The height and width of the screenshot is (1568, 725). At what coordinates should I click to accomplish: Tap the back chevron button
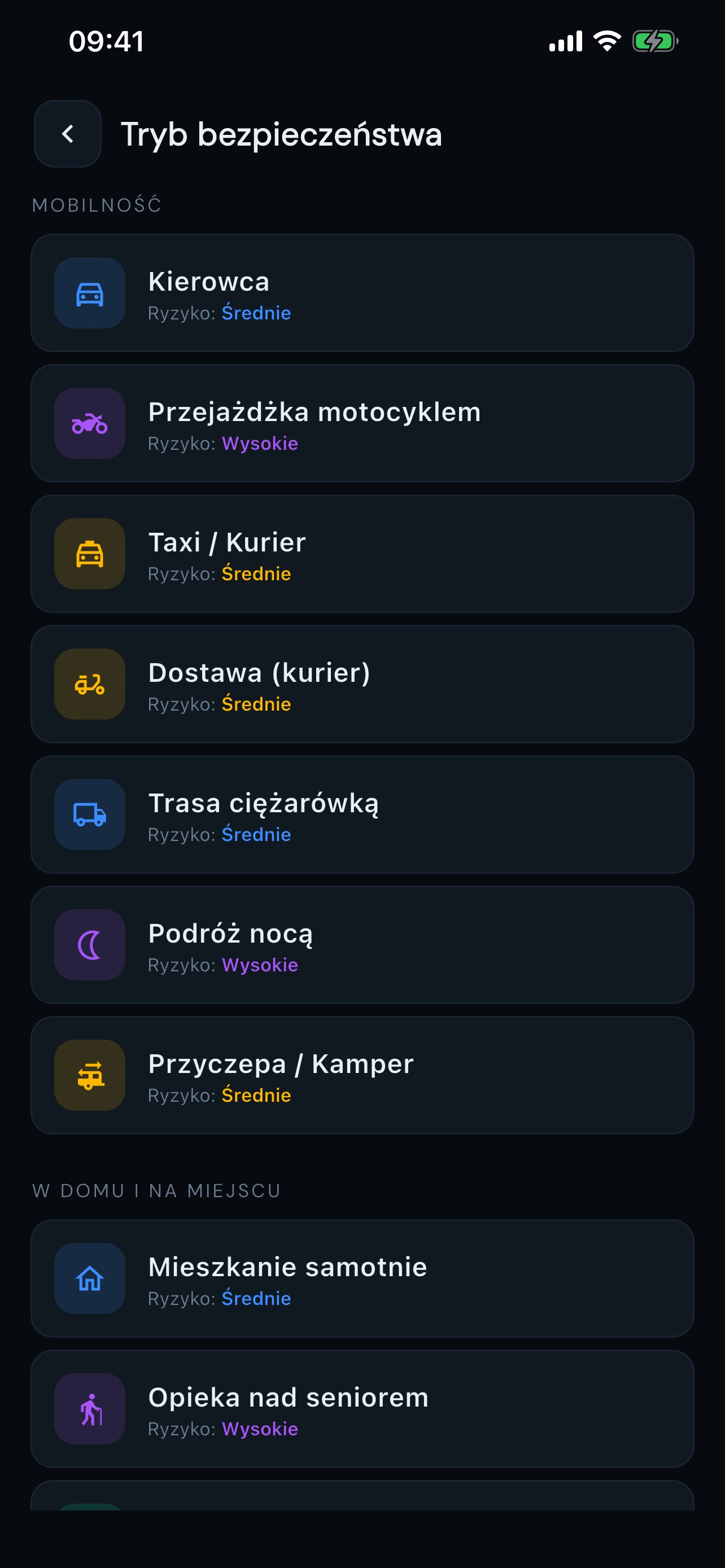[x=68, y=134]
